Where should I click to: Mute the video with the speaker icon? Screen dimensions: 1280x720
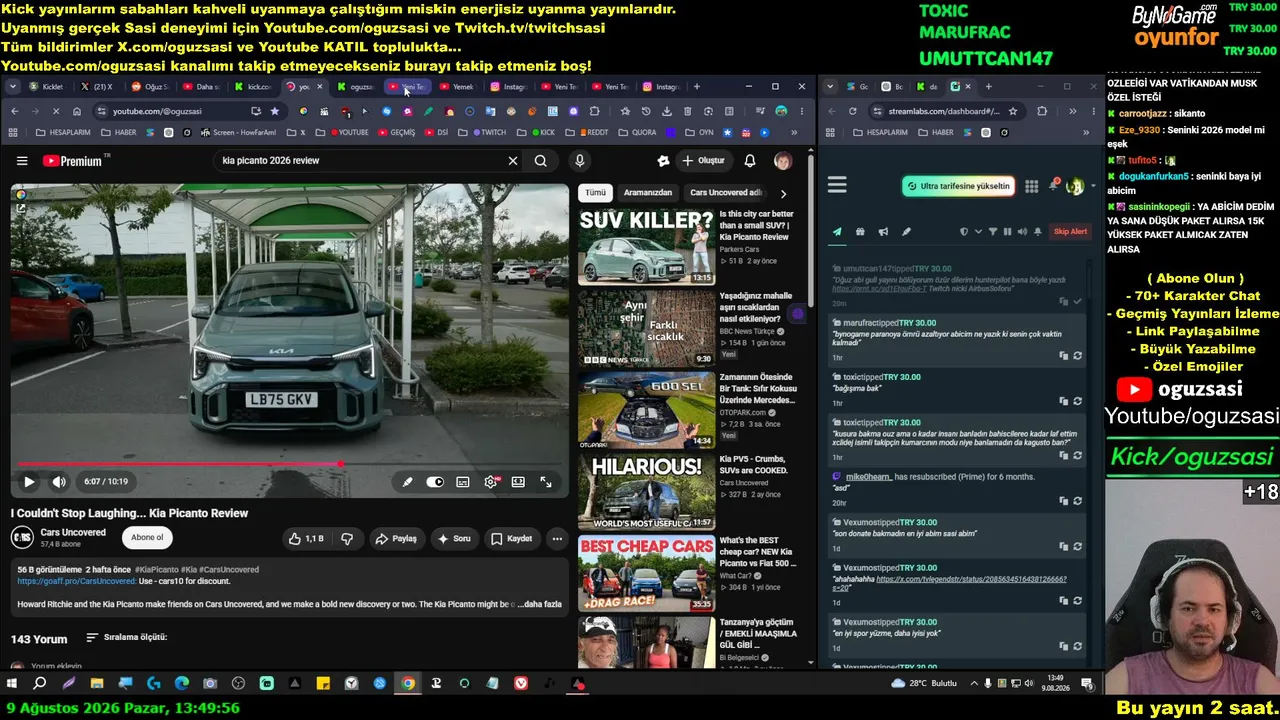tap(59, 482)
